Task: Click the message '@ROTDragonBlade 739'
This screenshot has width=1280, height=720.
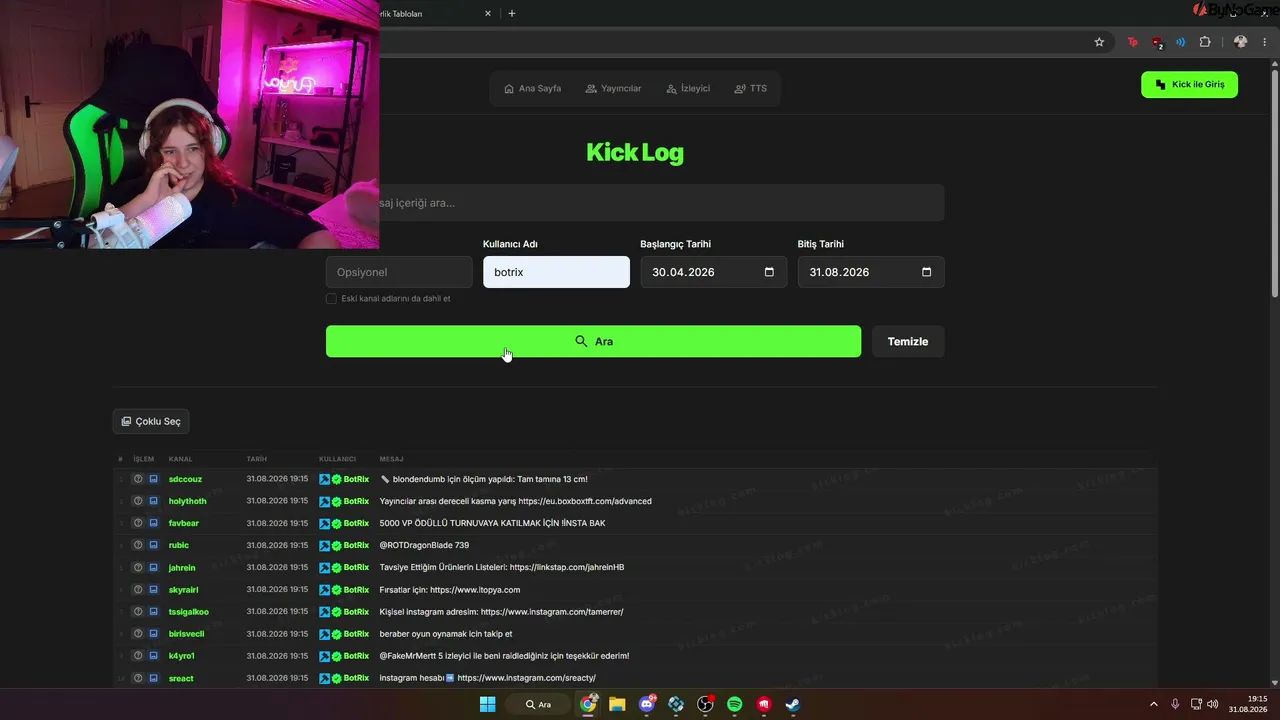Action: (x=424, y=545)
